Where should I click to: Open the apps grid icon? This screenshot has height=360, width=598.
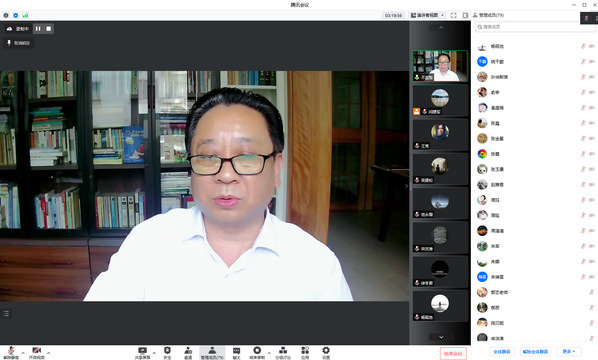pos(305,353)
